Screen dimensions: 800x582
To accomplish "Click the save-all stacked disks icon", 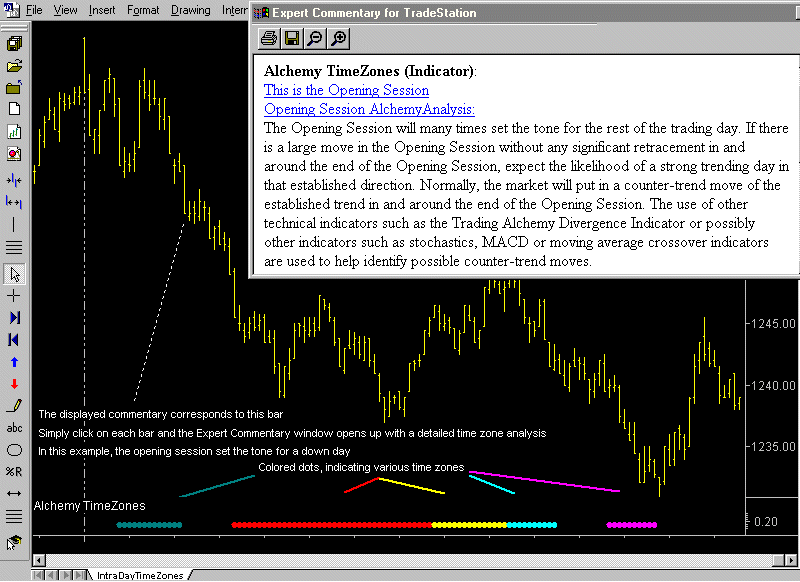I will tap(14, 44).
